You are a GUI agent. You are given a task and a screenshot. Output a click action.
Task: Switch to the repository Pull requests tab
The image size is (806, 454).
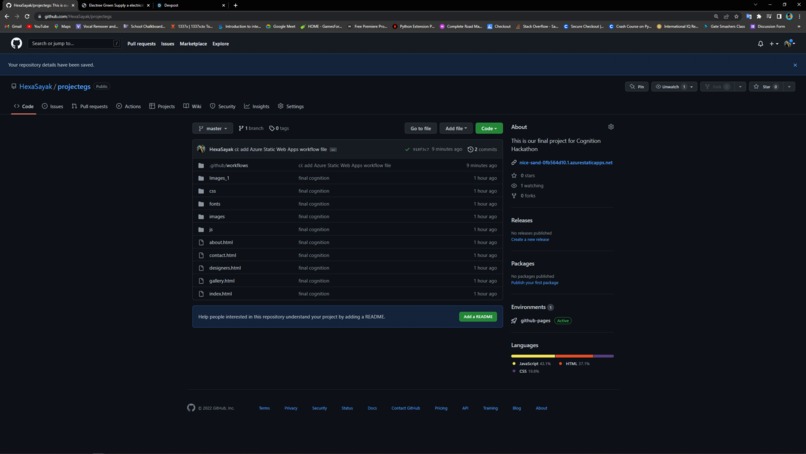coord(89,106)
